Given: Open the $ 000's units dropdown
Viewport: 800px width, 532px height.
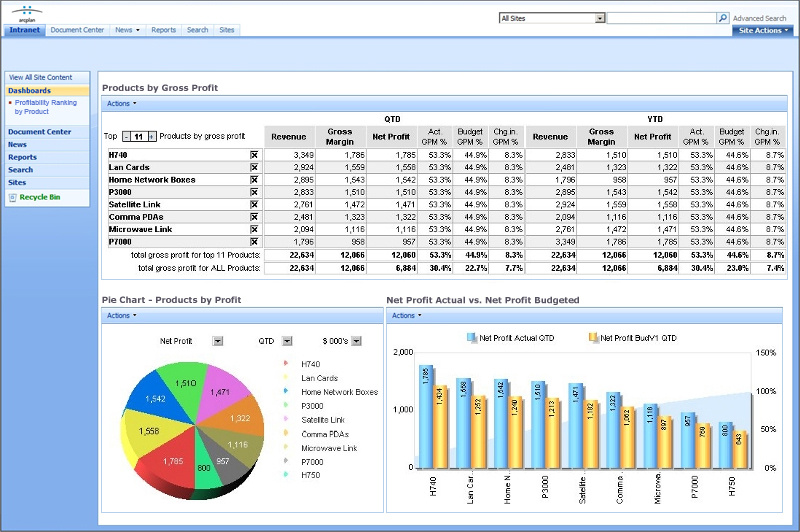Looking at the screenshot, I should pyautogui.click(x=355, y=341).
